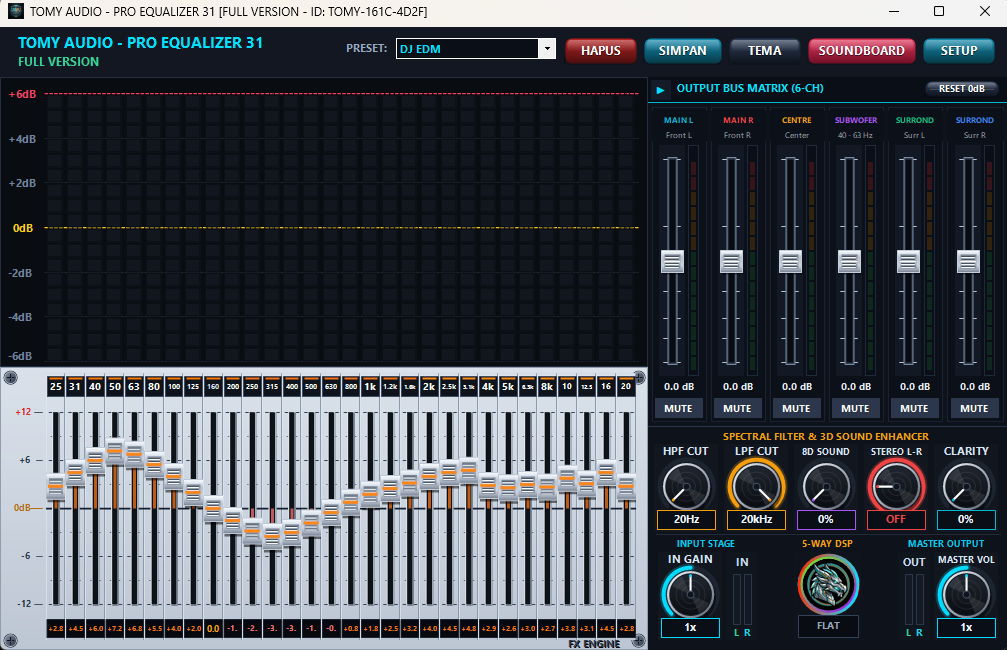Click the Surr R fader handle
Viewport: 1007px width, 650px height.
968,261
